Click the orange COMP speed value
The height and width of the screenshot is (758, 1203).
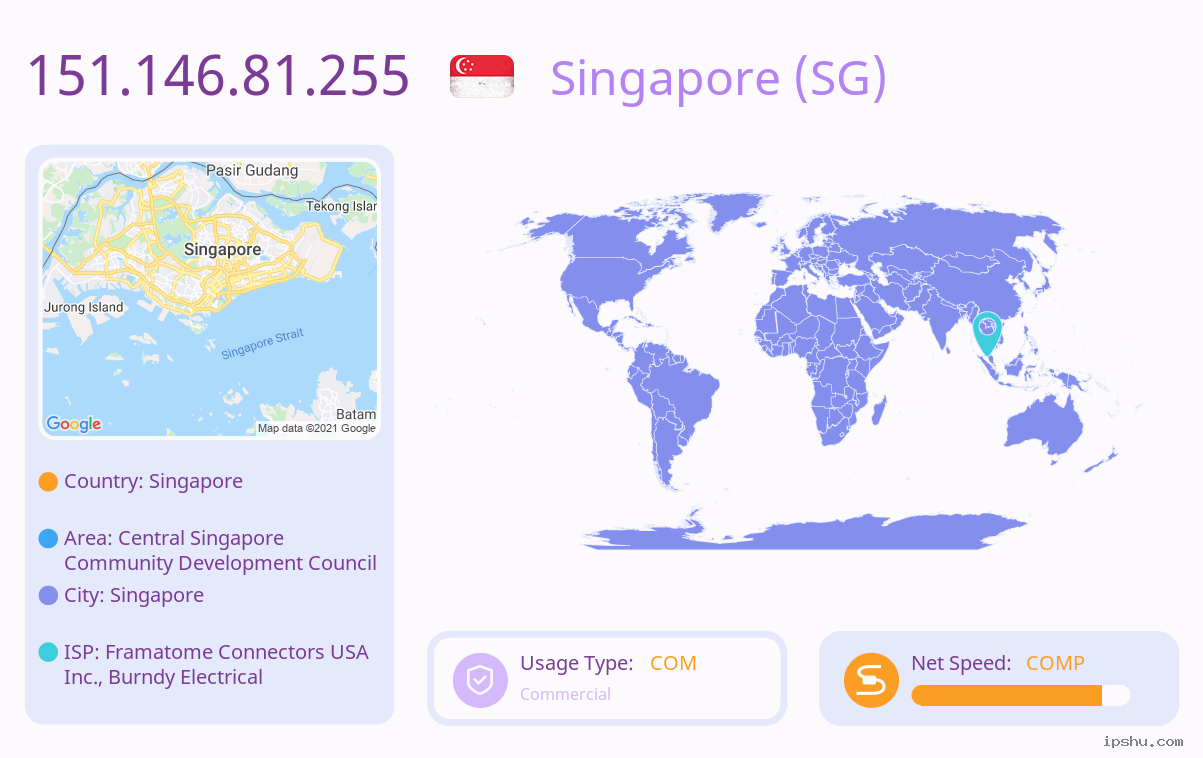point(1055,663)
